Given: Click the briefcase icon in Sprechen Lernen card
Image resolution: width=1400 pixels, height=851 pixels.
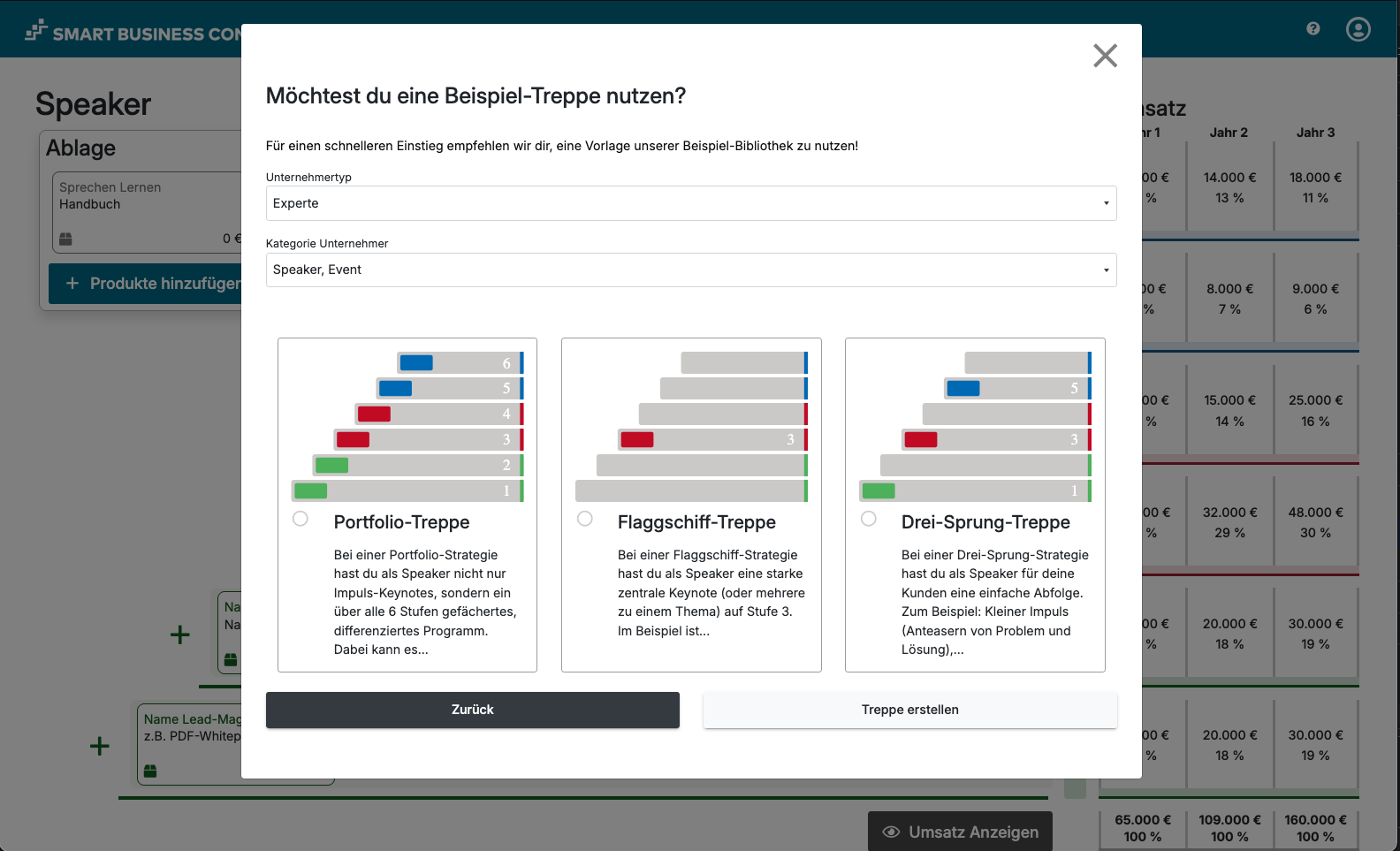Looking at the screenshot, I should tap(65, 239).
